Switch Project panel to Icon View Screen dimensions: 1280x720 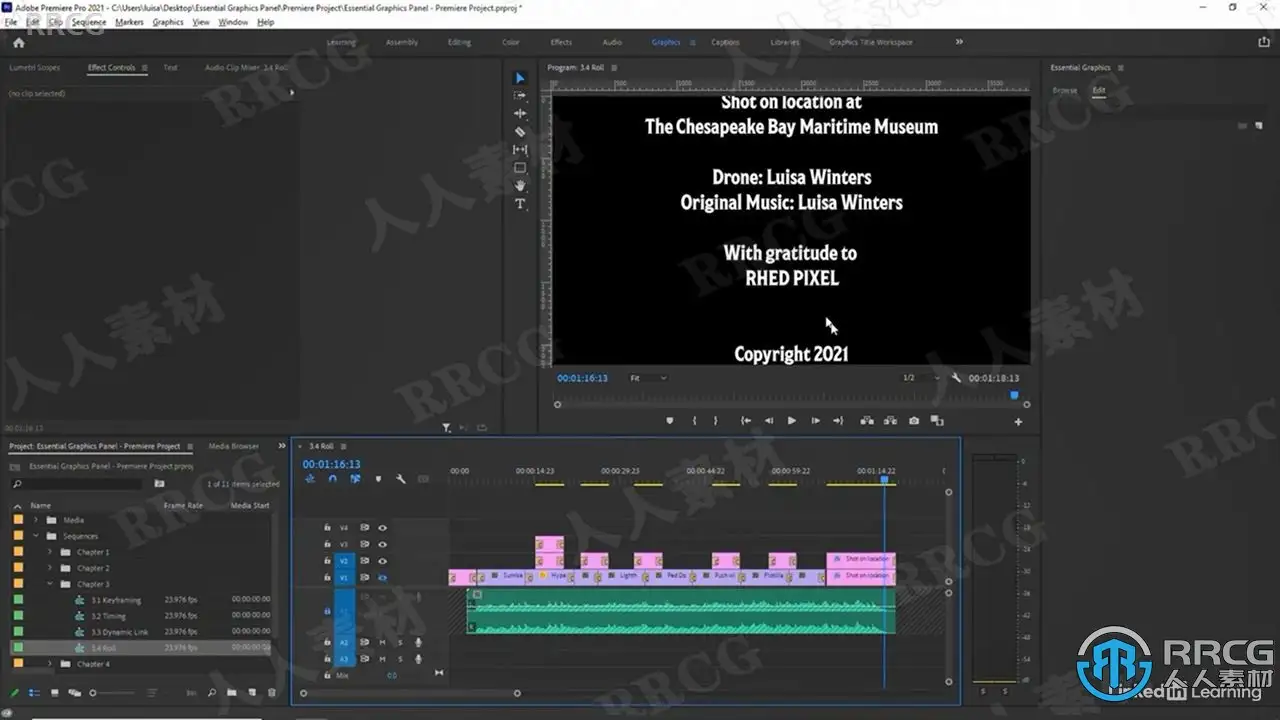click(x=56, y=692)
